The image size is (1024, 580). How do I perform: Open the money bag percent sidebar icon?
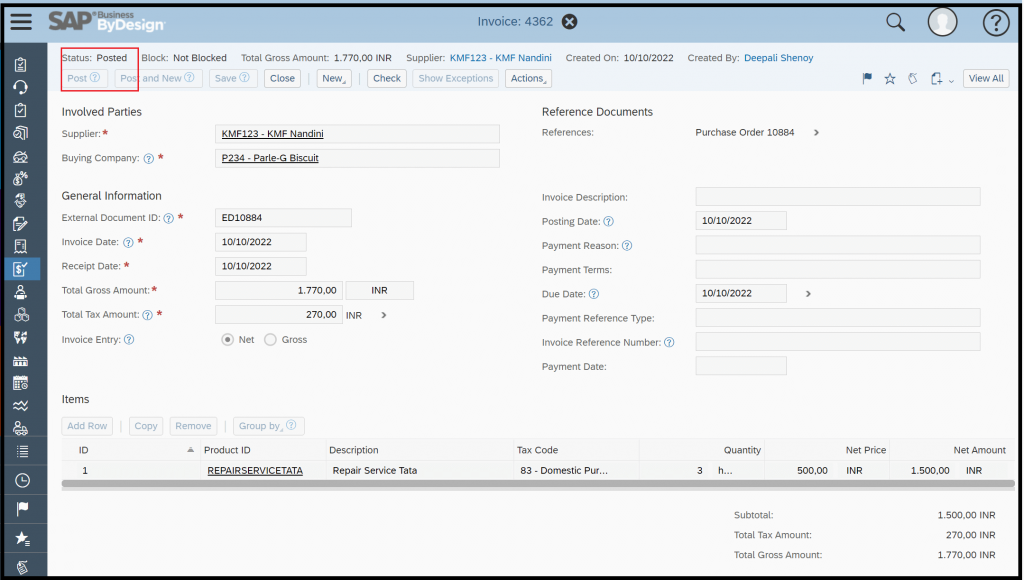(21, 178)
